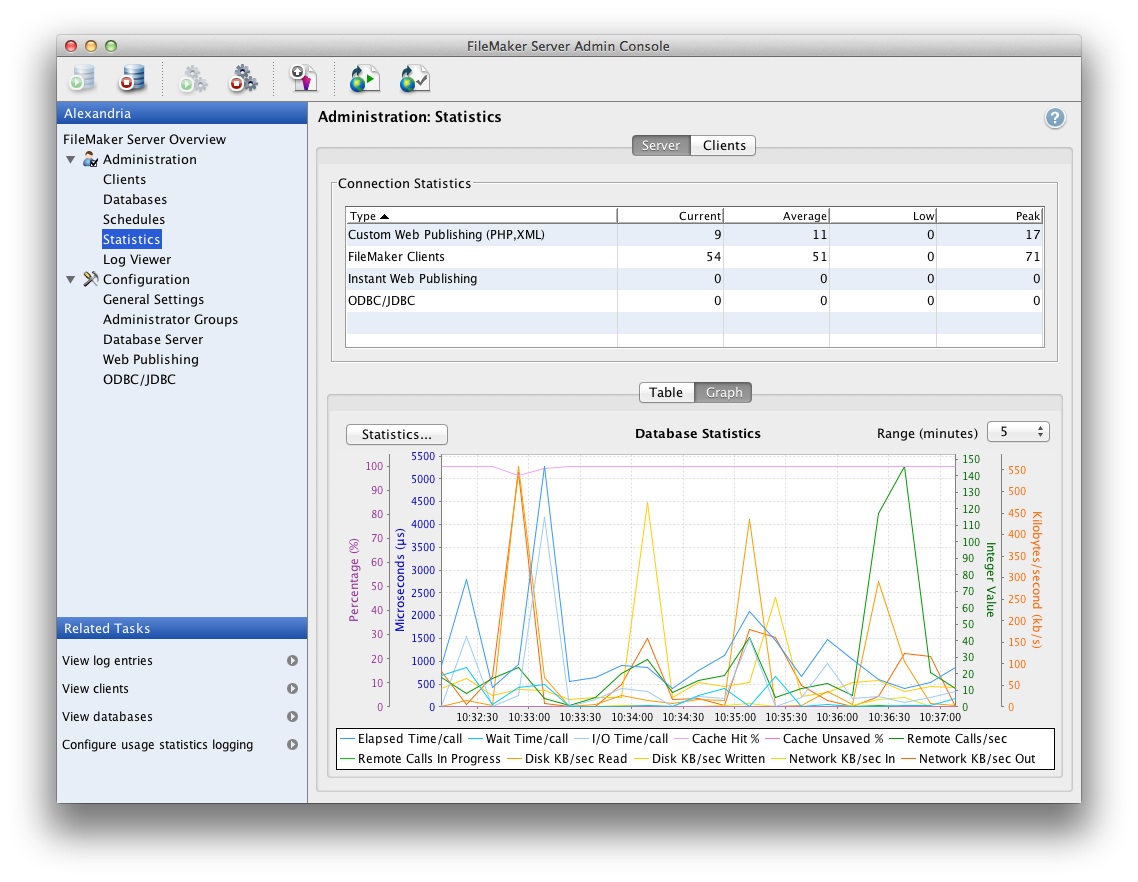Screen dimensions: 1138x882
Task: Click the Stop Web Publishing Engine icon
Action: point(243,78)
